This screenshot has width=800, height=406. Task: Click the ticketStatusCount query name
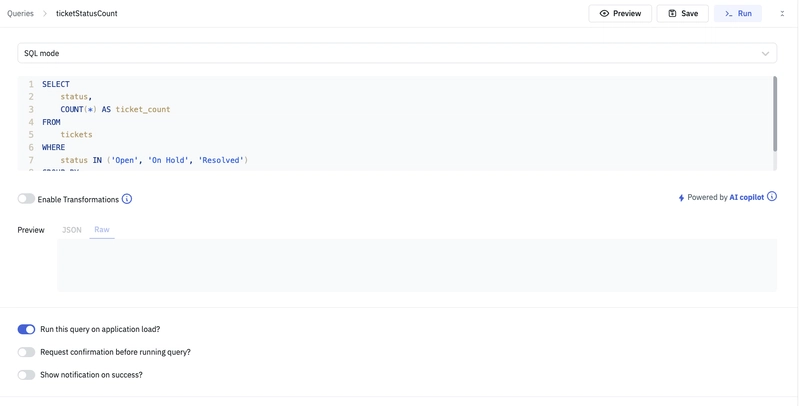(x=87, y=14)
